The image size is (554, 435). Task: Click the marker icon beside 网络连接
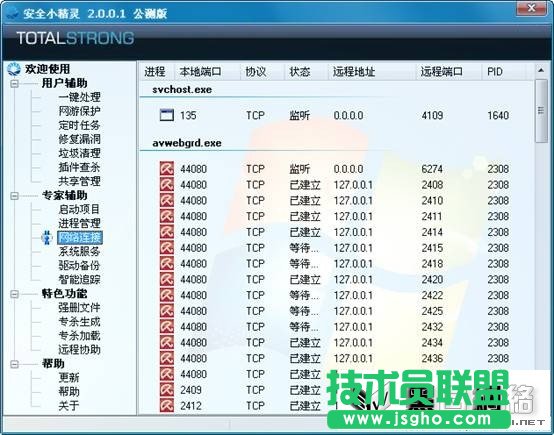tap(47, 237)
